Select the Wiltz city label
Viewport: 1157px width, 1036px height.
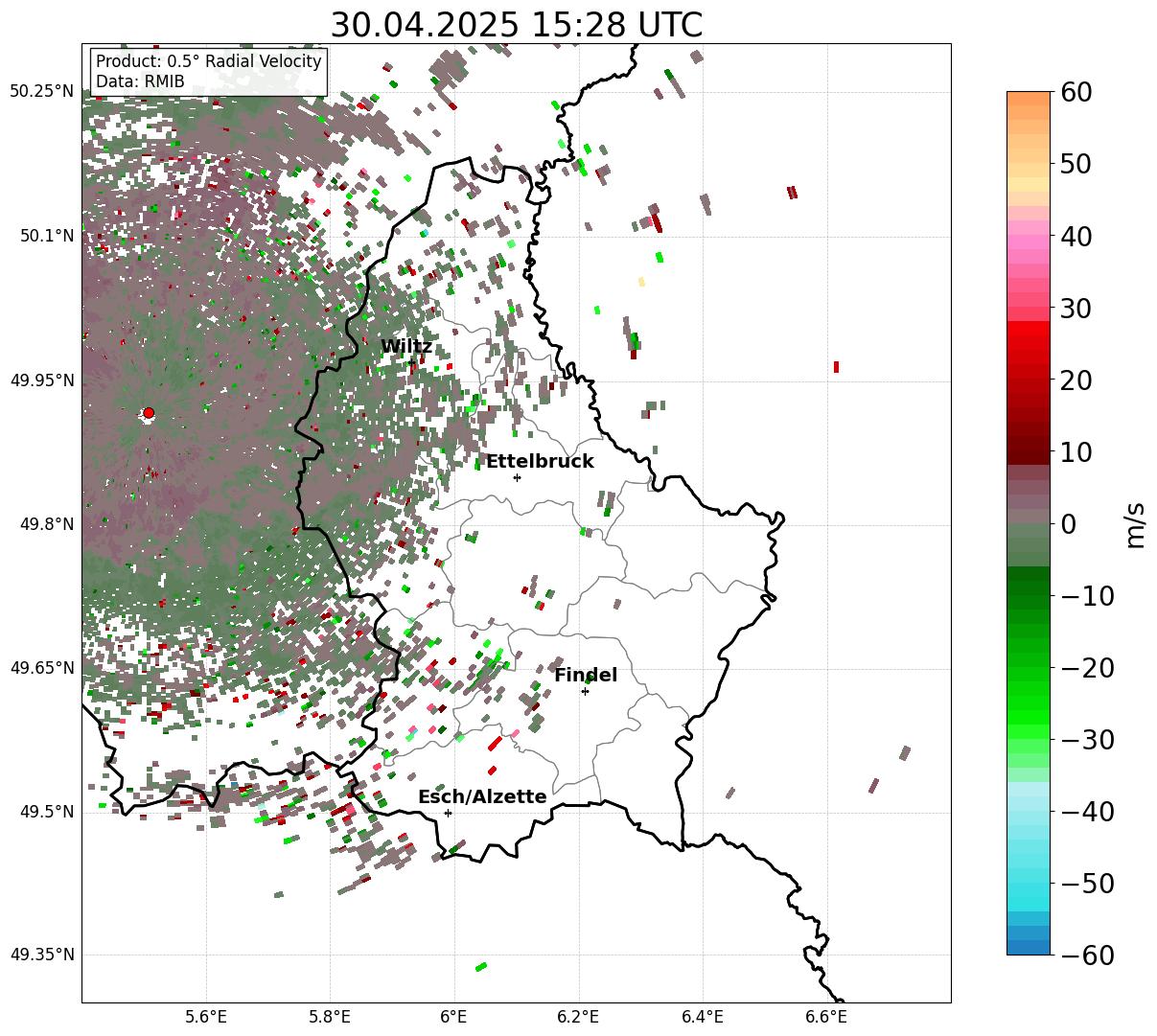406,347
